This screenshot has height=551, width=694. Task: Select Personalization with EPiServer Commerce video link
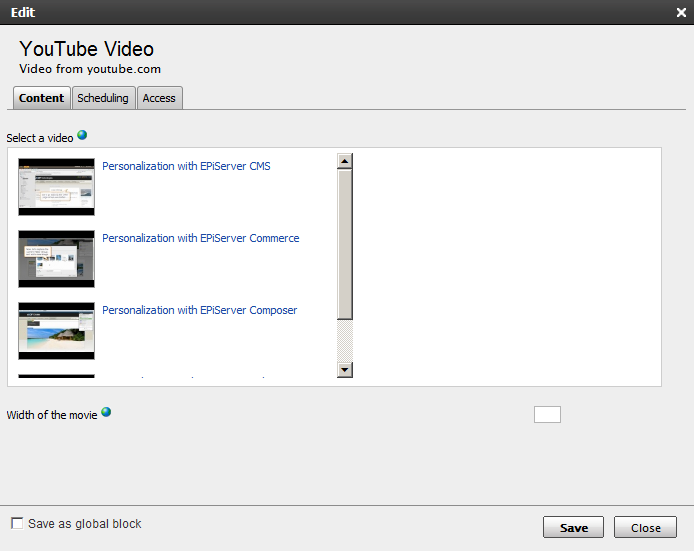click(201, 238)
